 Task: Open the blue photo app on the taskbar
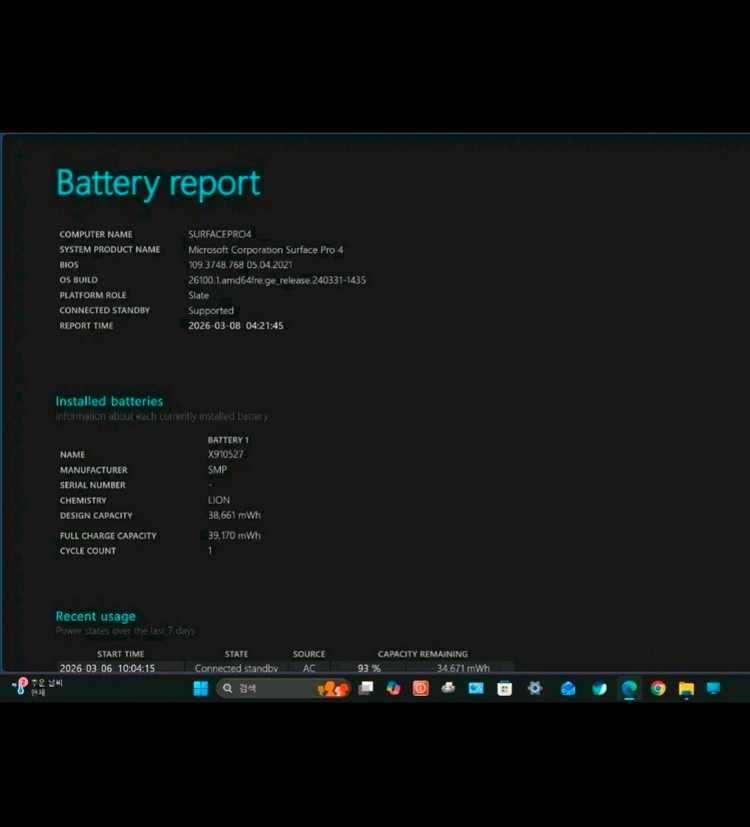coord(476,688)
